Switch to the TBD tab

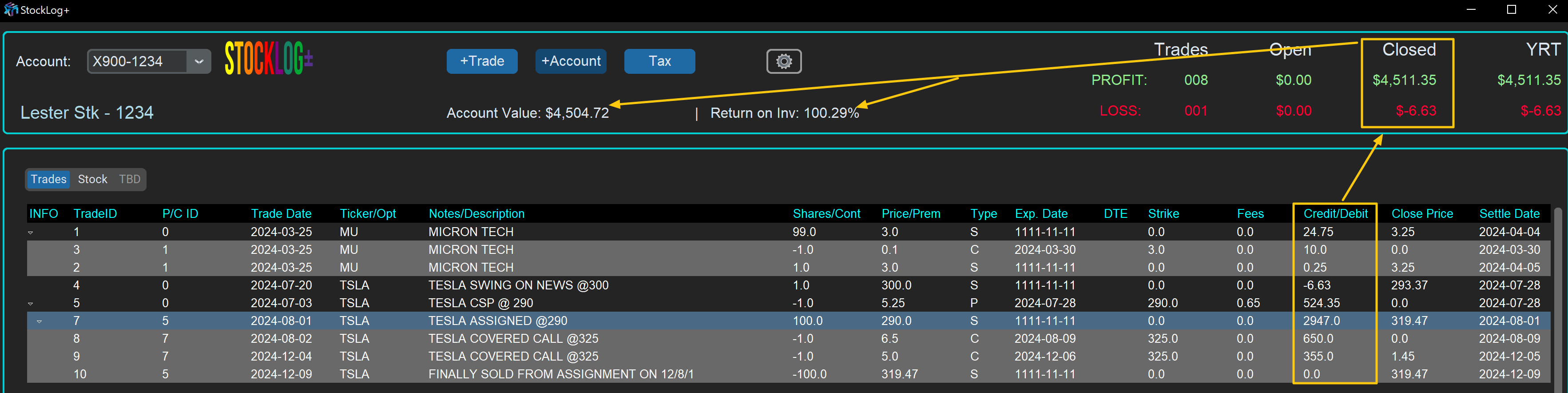point(130,179)
